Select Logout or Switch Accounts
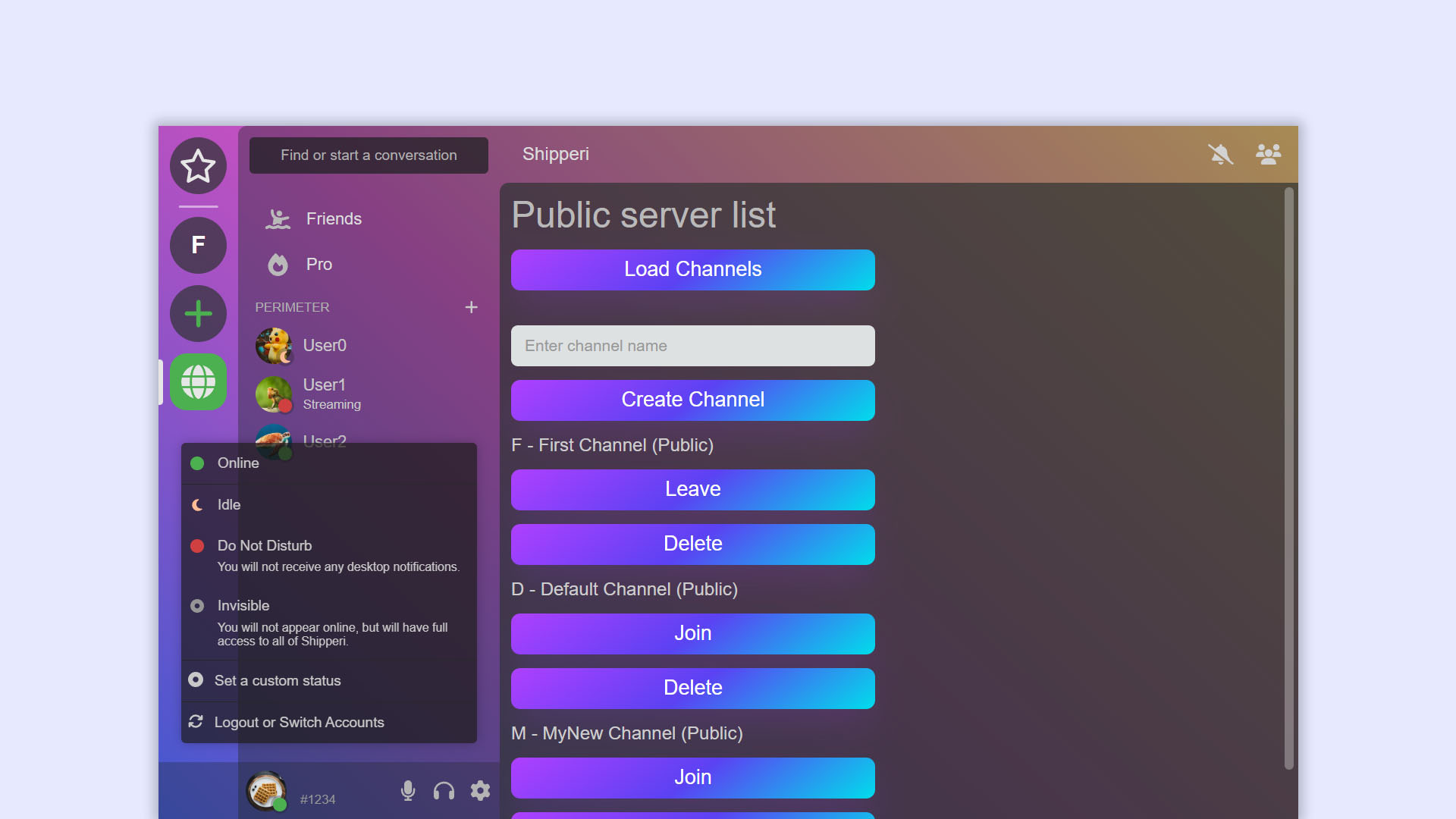 (299, 723)
